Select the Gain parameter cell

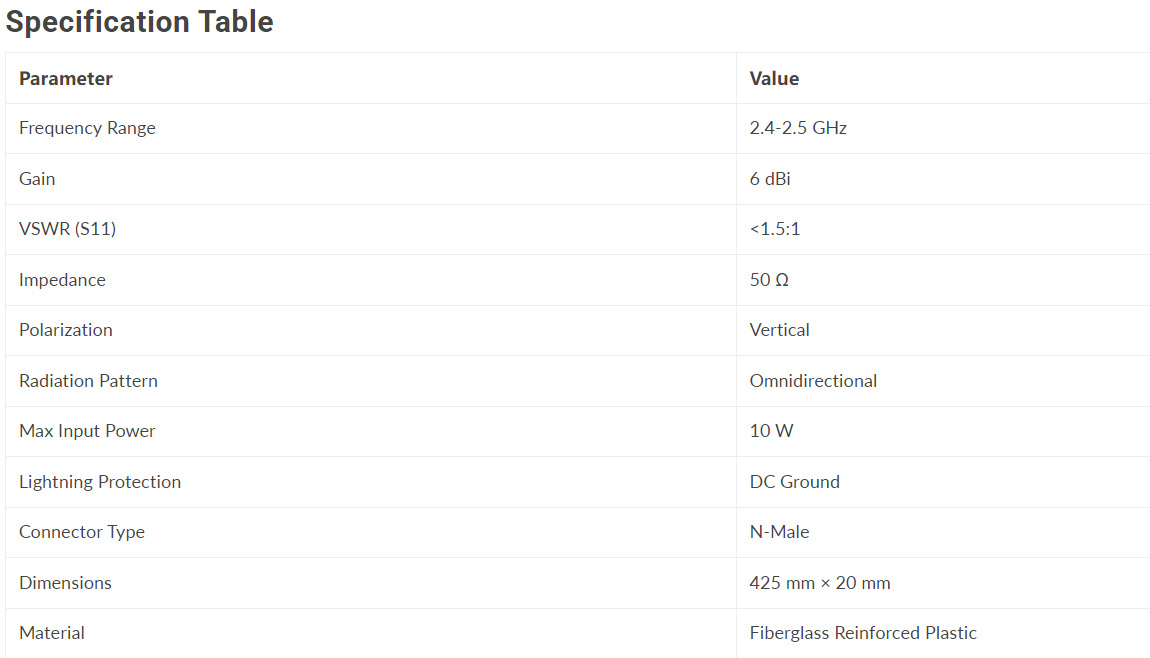pyautogui.click(x=37, y=179)
